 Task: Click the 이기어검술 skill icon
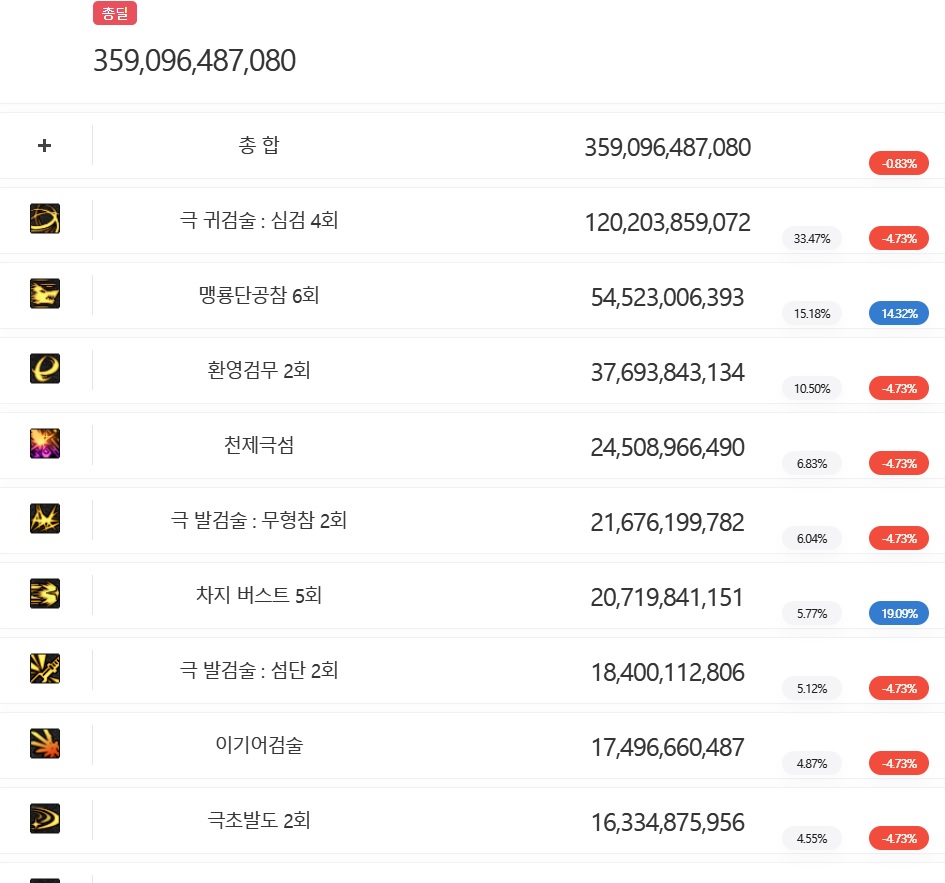[x=45, y=744]
